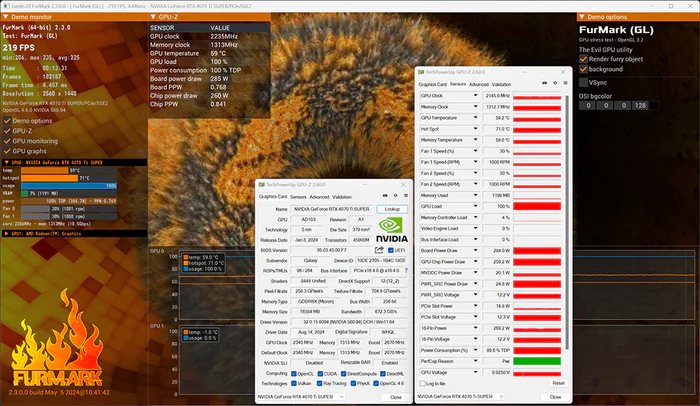Uncheck the background option
Viewport: 700px width, 406px height.
(583, 69)
